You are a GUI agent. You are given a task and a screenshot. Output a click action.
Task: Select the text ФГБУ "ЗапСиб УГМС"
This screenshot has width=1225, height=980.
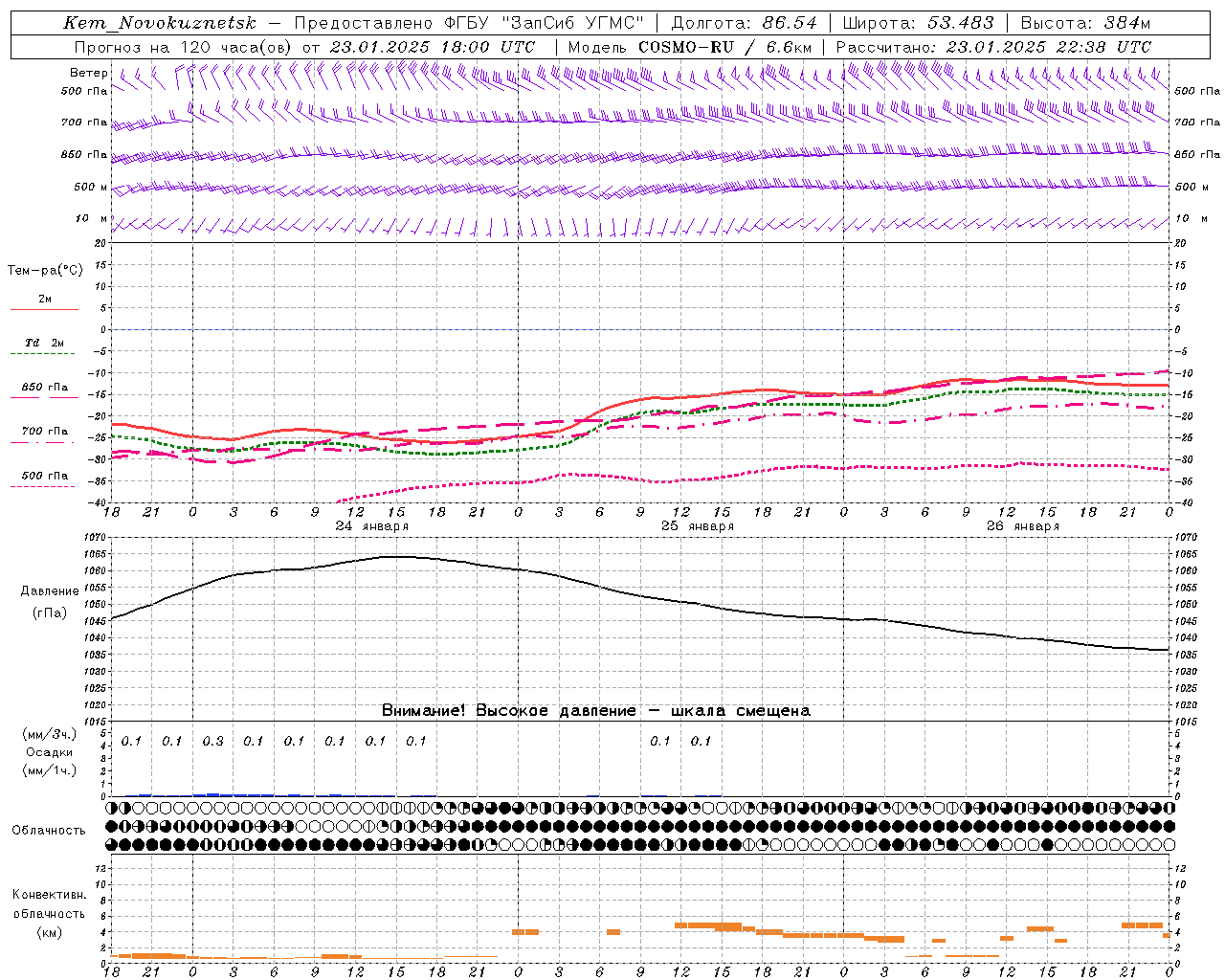543,23
